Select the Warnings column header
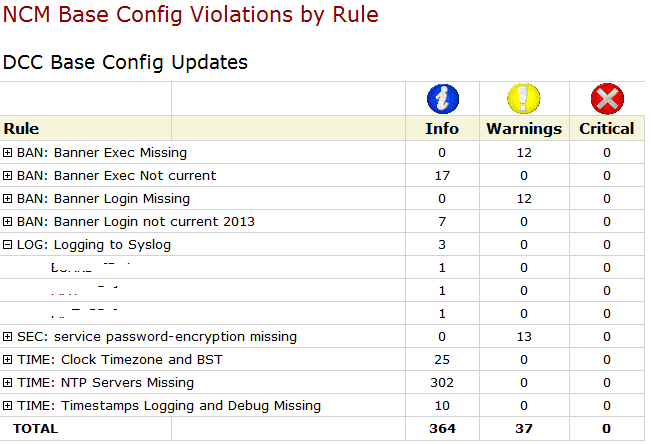 [524, 129]
